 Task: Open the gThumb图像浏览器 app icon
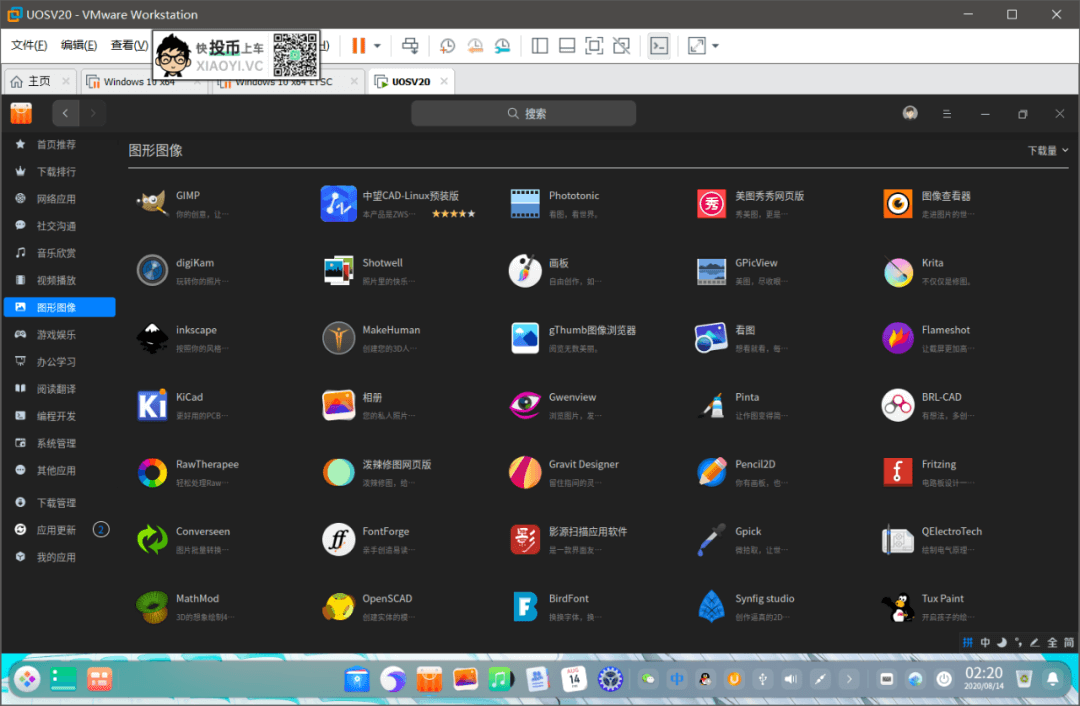pyautogui.click(x=525, y=338)
